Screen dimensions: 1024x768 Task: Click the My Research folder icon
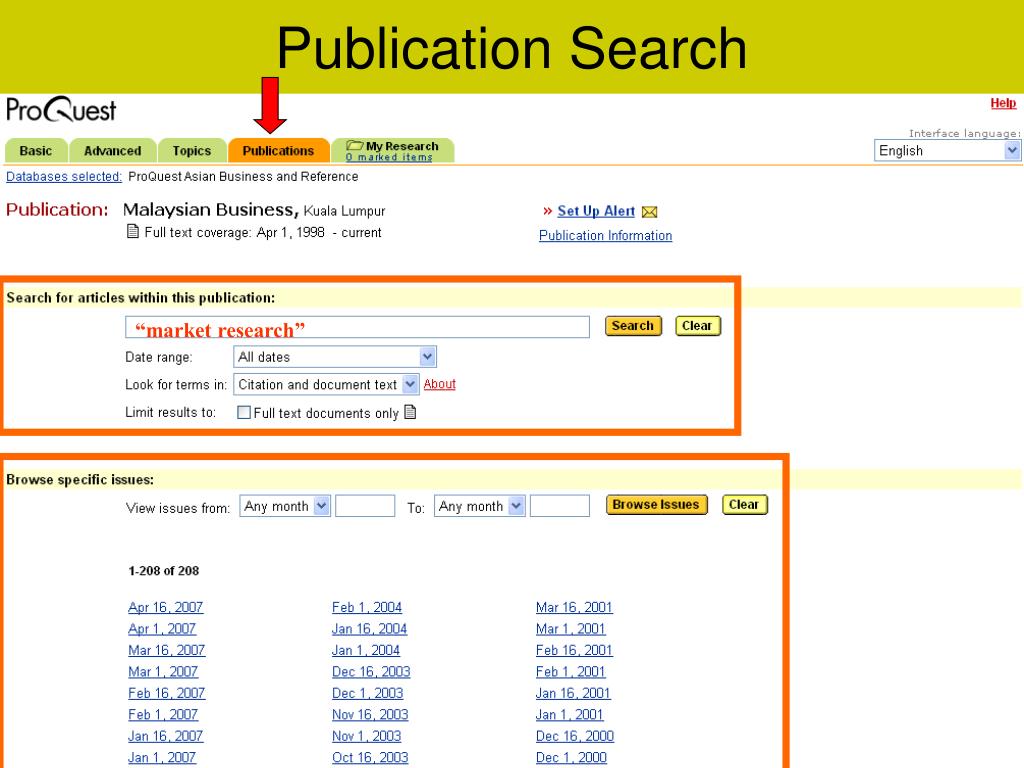pyautogui.click(x=355, y=145)
